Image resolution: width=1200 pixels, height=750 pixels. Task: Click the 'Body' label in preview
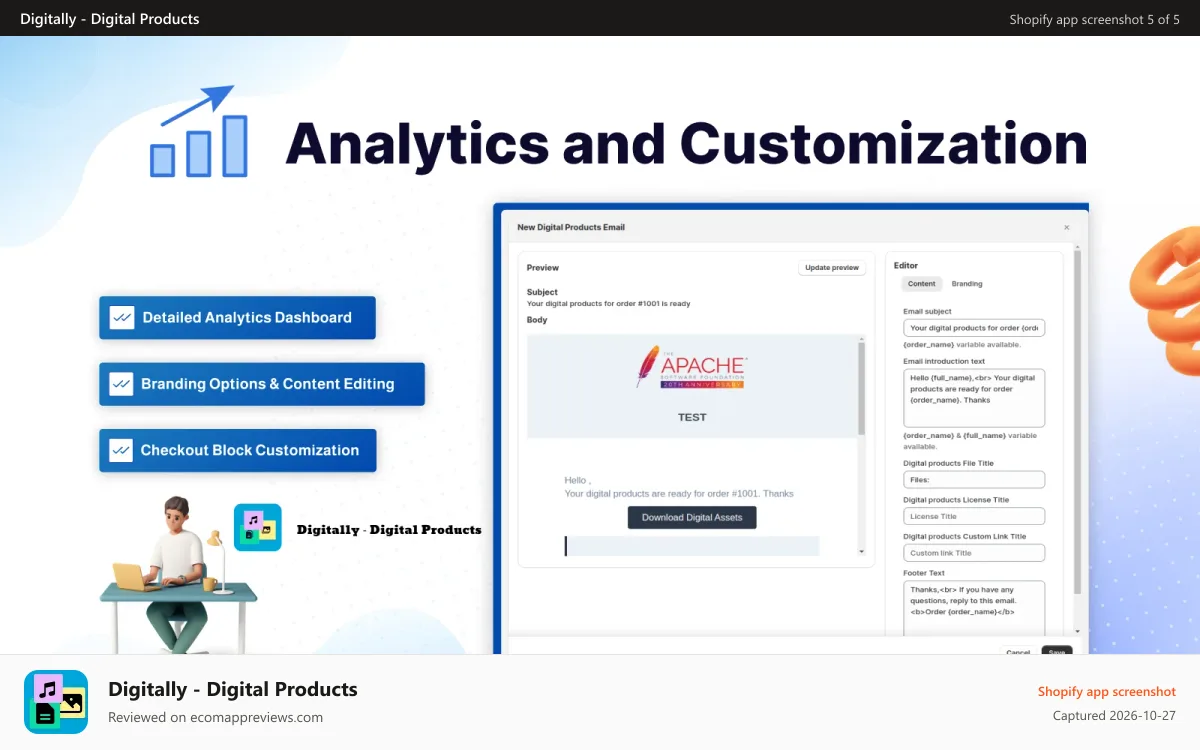point(537,320)
